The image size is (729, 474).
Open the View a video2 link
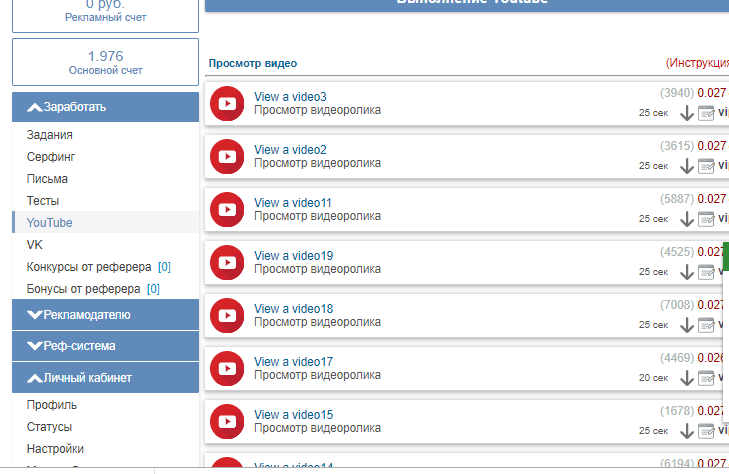click(290, 150)
